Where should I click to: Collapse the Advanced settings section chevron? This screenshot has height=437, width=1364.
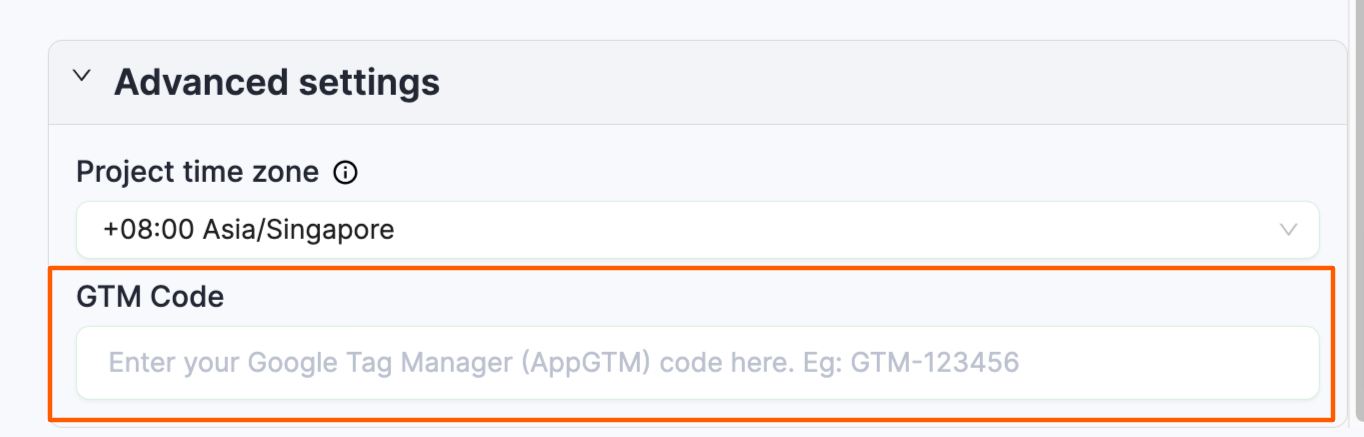[x=83, y=76]
